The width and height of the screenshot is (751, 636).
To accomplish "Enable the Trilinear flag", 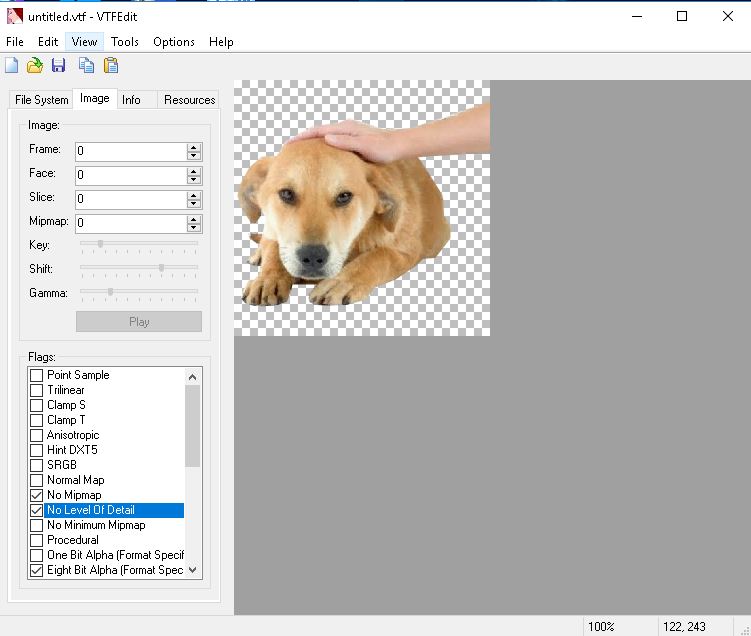I will pos(36,390).
